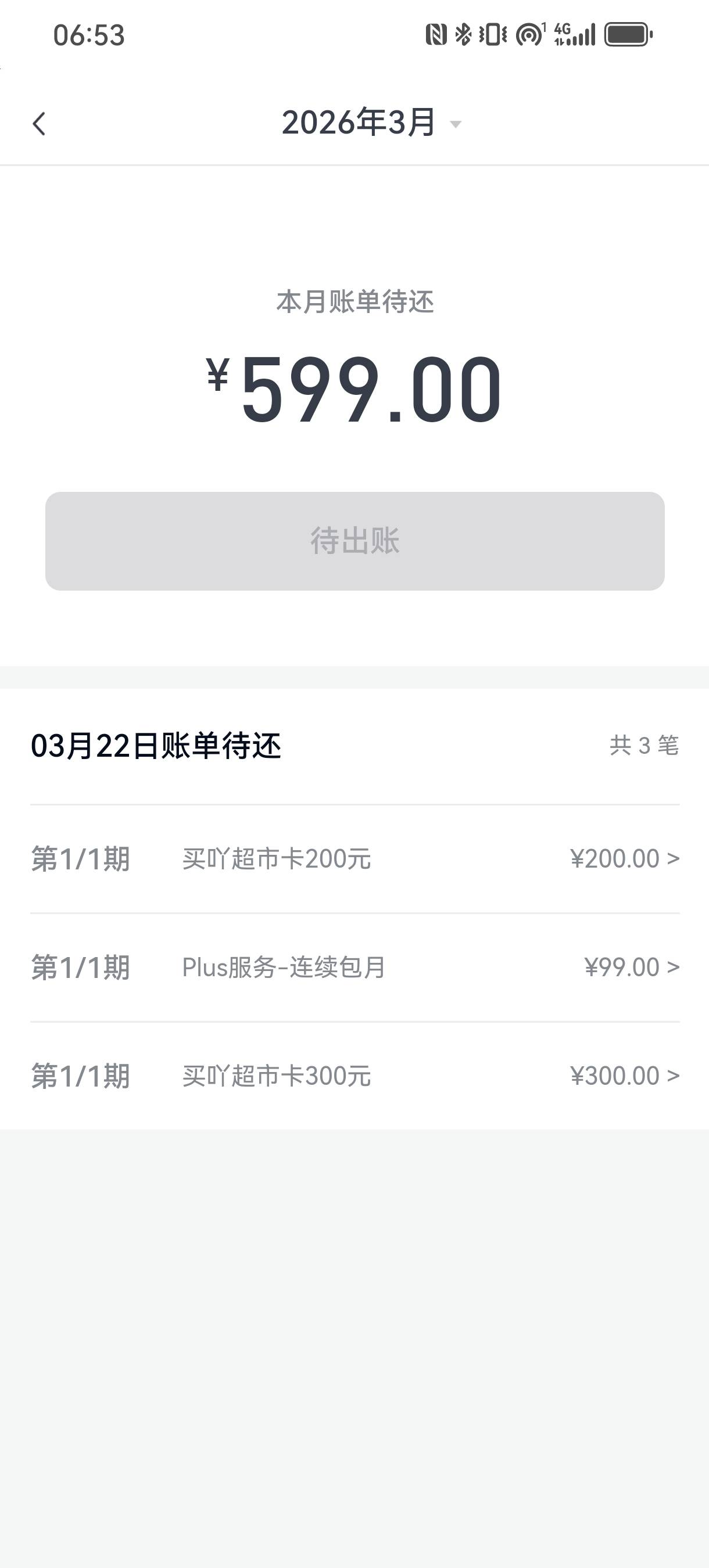Open the 买吖超市卡300元 bill entry
The image size is (709, 1568).
[x=277, y=1076]
